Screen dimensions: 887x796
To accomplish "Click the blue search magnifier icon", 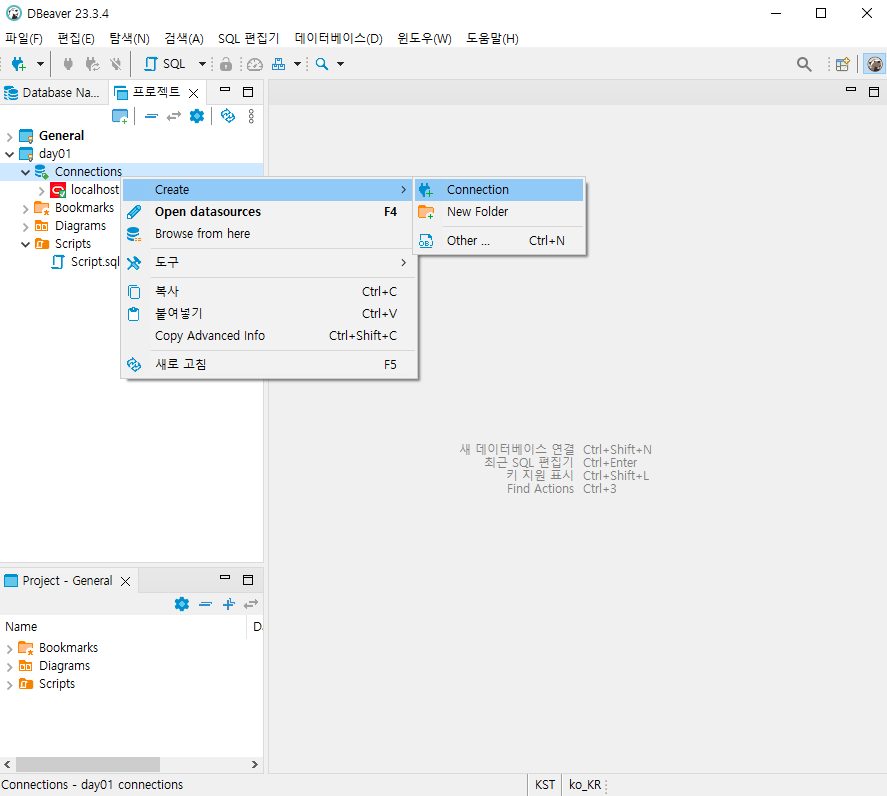I will (x=322, y=64).
